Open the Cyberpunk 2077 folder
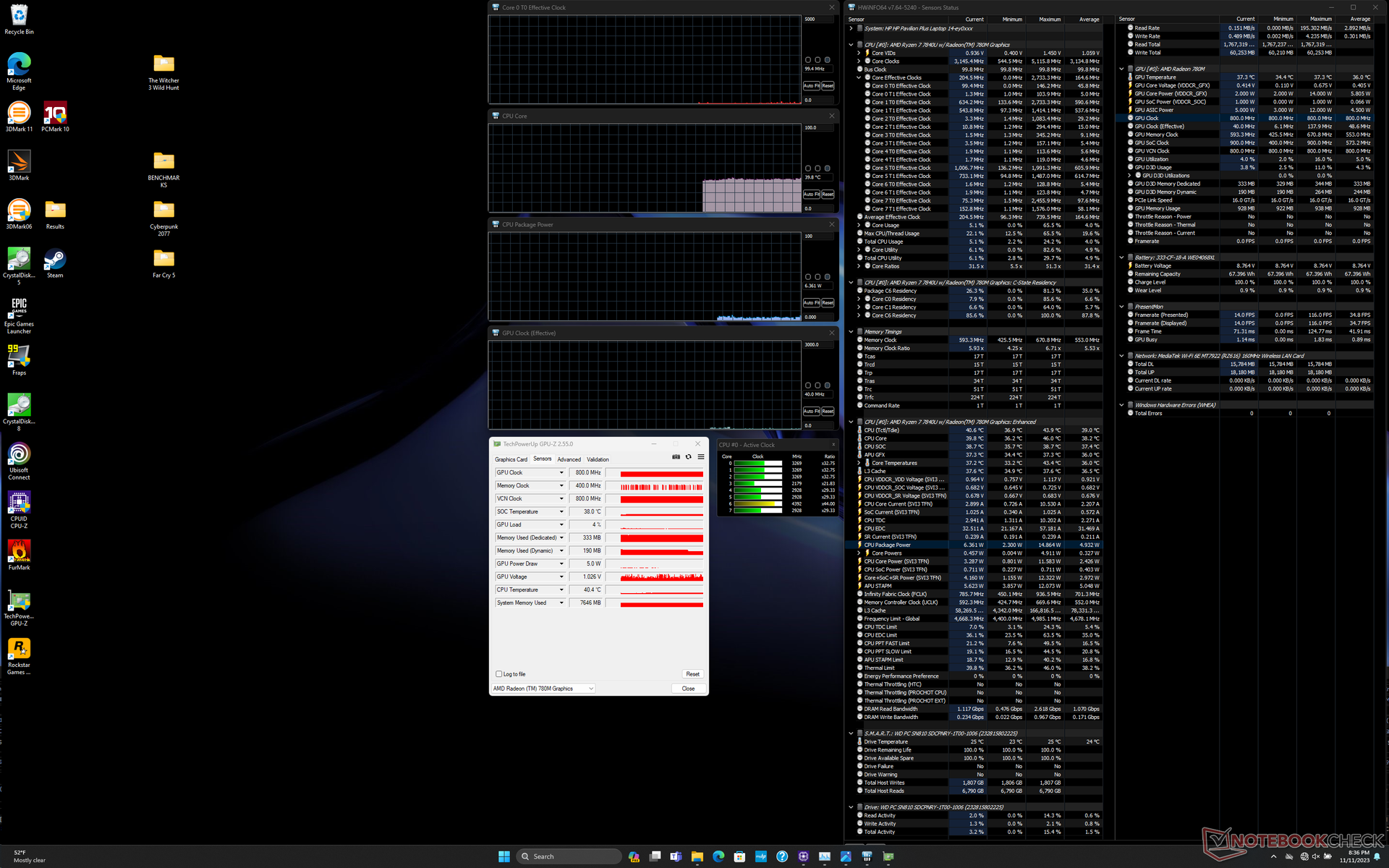 tap(163, 217)
